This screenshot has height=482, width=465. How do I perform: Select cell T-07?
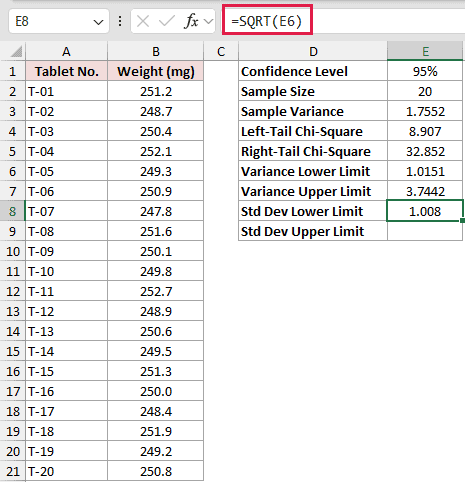point(67,211)
